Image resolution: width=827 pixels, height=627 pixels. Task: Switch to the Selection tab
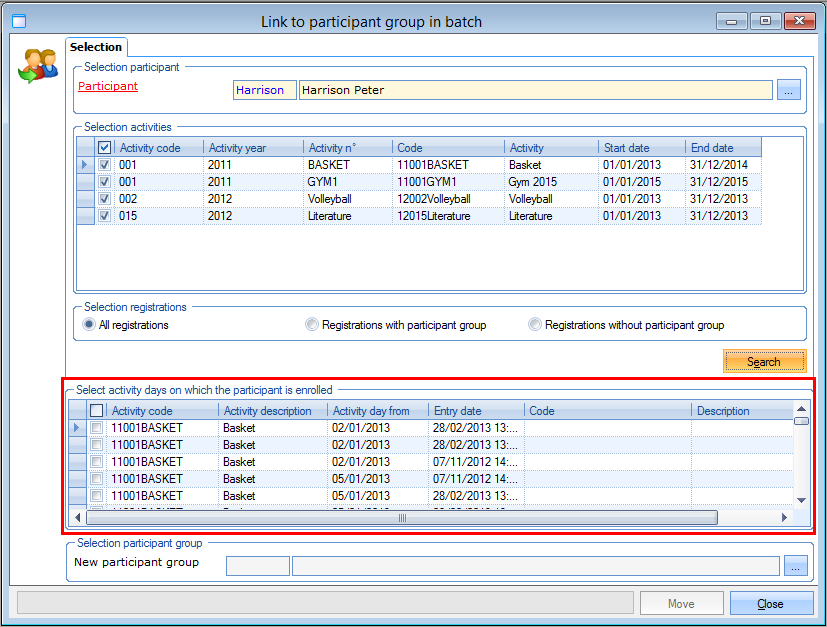96,47
